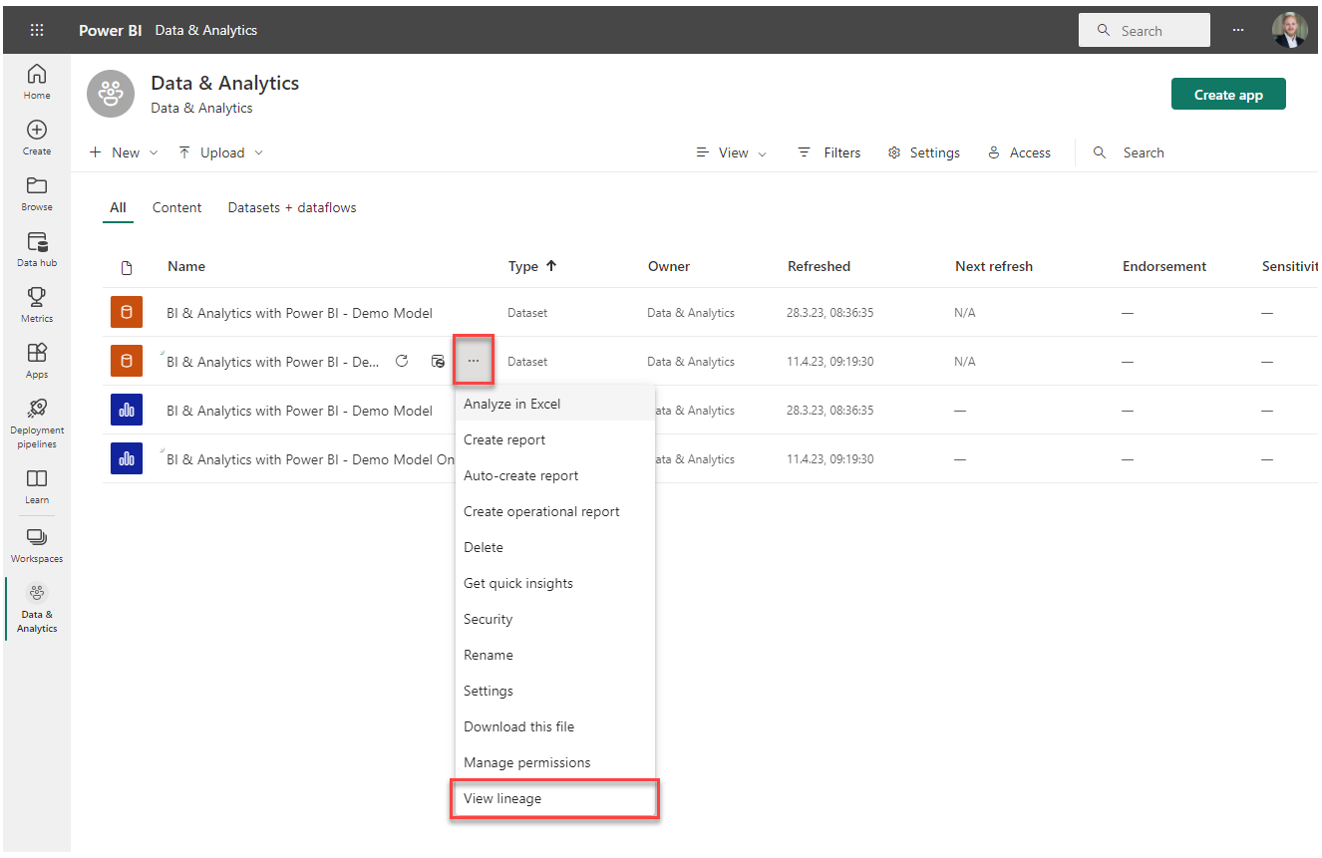Open workspace Settings
This screenshot has height=858, width=1322.
924,153
